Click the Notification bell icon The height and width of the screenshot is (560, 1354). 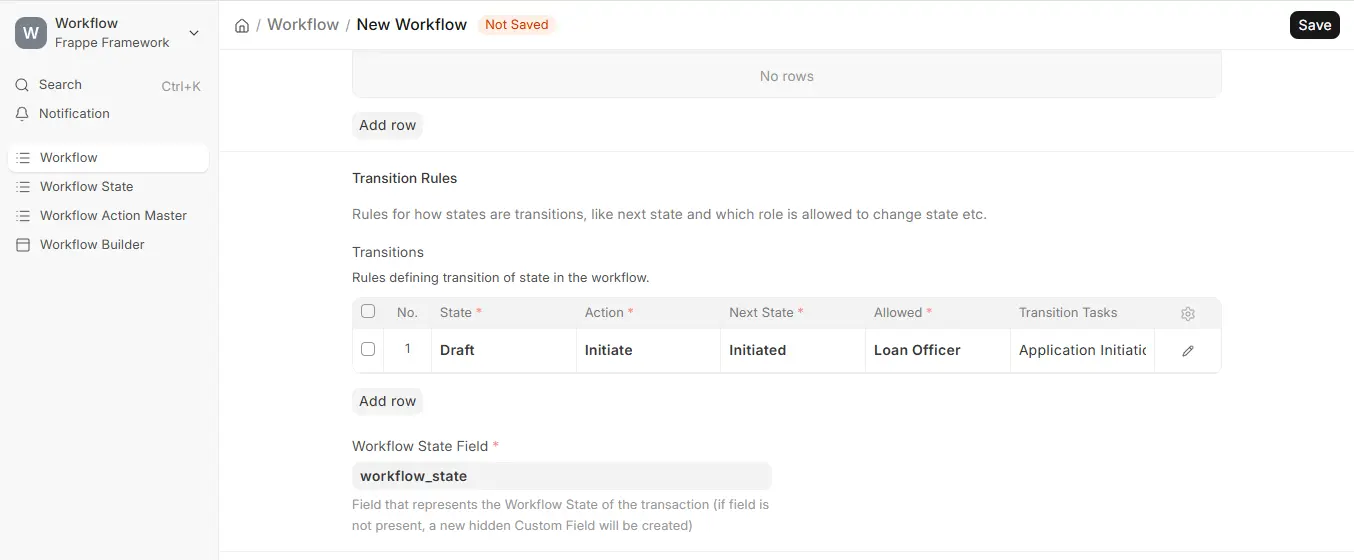coord(22,114)
